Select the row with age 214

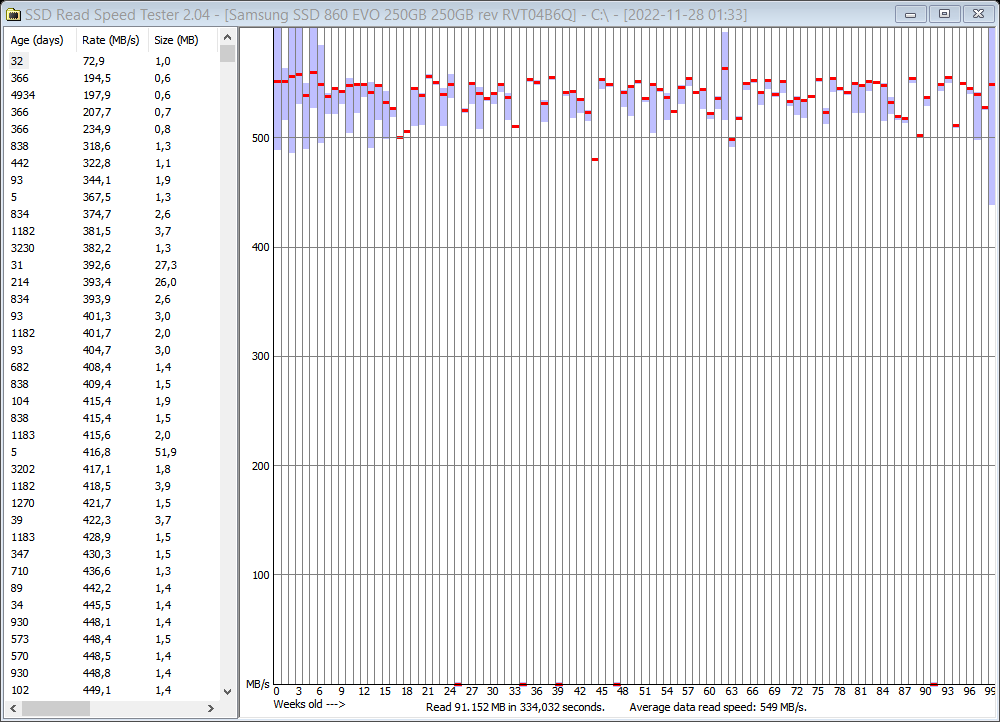tap(112, 282)
